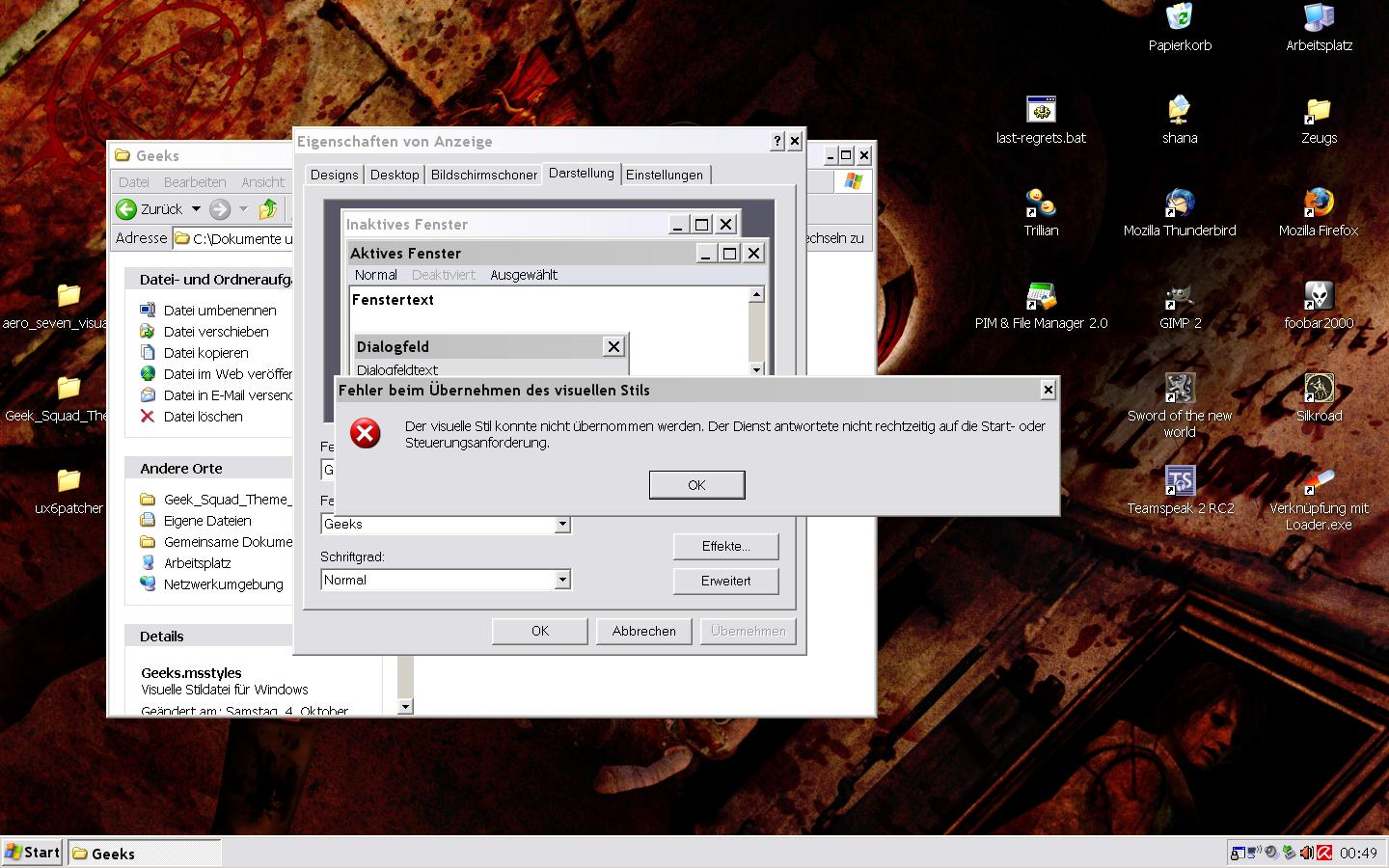Open the Einstellungen tab
The width and height of the screenshot is (1389, 868).
point(664,175)
